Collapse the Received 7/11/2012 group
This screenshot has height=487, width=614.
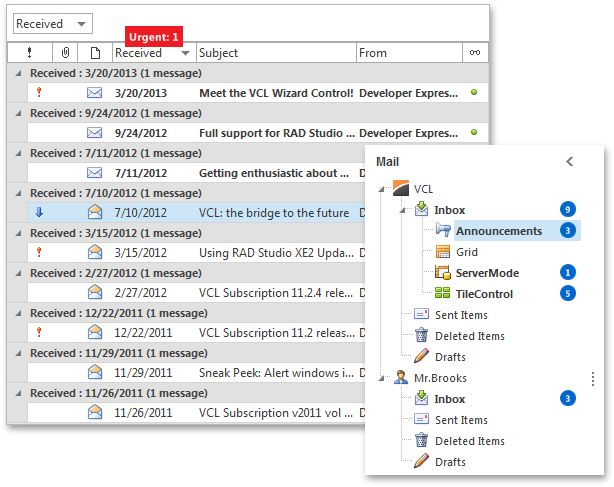[18, 153]
